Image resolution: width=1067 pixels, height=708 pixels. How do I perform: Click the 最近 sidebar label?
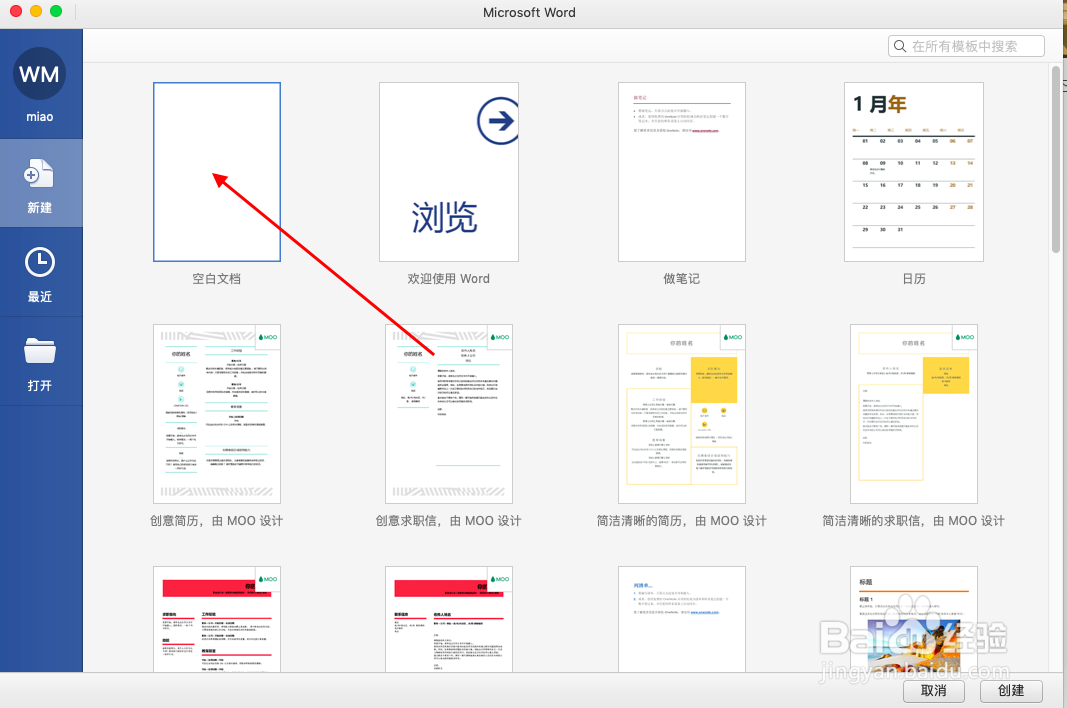tap(39, 296)
